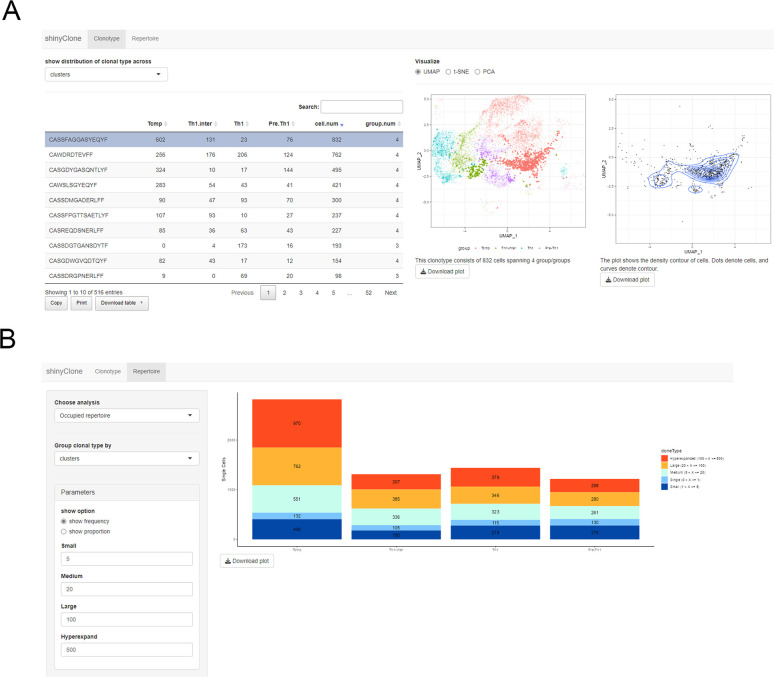Screen dimensions: 774x677
Task: Select the CAWDRDTEVFF clonotype row
Action: point(224,155)
